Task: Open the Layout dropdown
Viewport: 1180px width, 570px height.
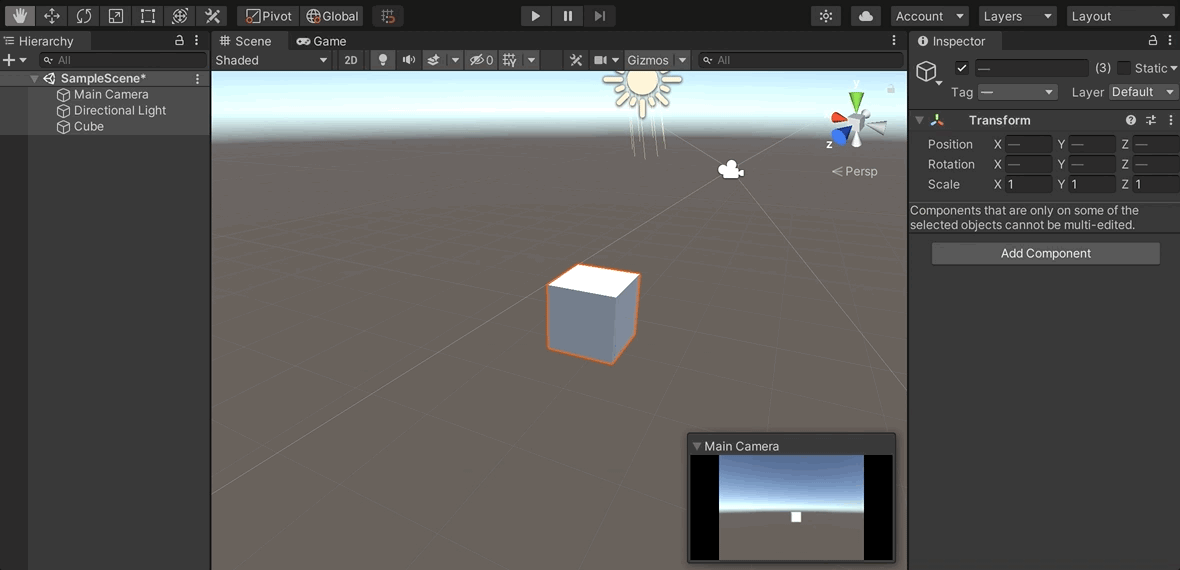Action: coord(1119,16)
